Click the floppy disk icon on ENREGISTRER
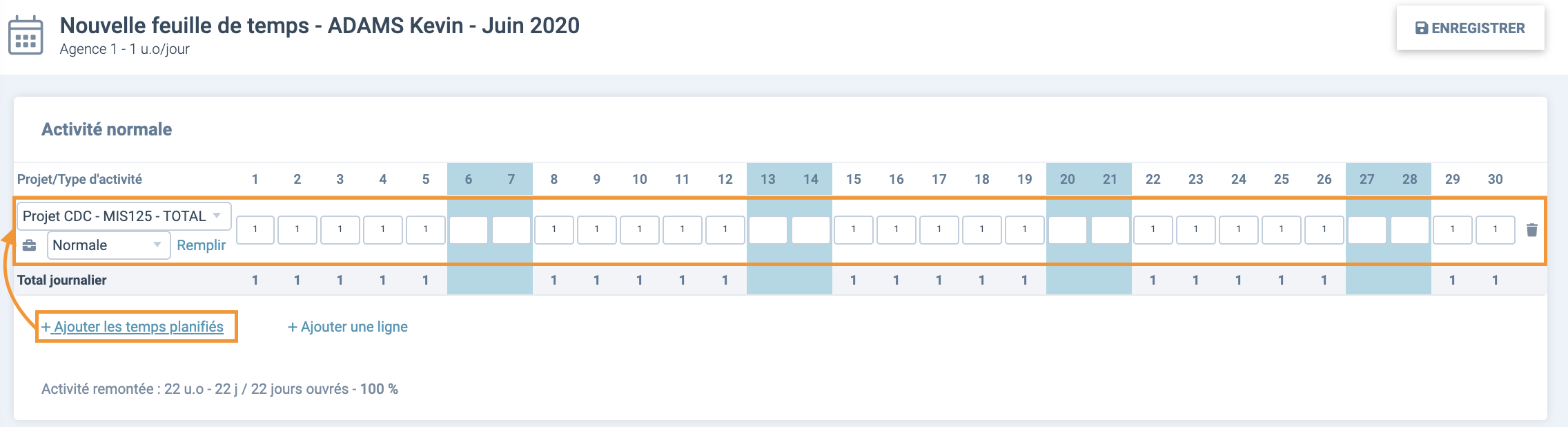Viewport: 1568px width, 427px height. coord(1422,28)
